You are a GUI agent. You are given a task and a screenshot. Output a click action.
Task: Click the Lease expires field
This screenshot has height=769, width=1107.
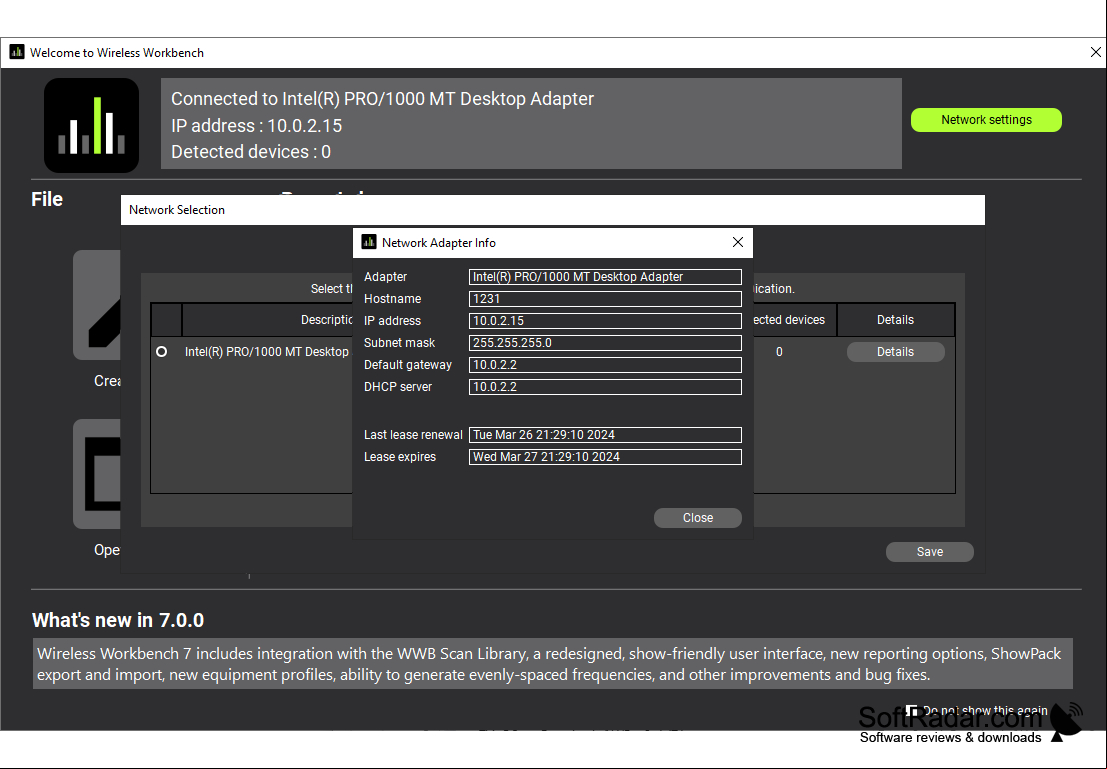tap(605, 457)
